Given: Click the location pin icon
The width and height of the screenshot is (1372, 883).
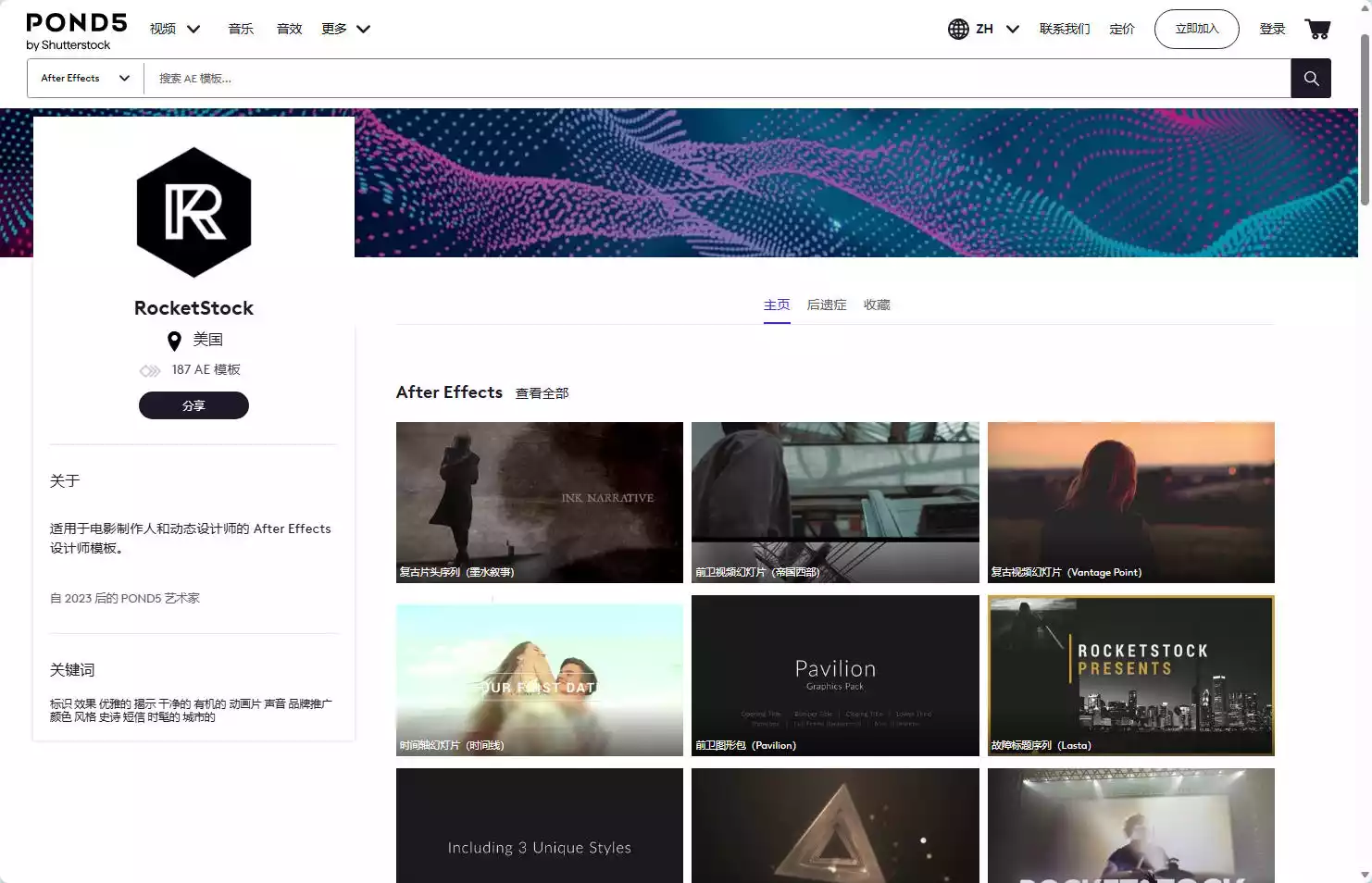Looking at the screenshot, I should point(174,341).
